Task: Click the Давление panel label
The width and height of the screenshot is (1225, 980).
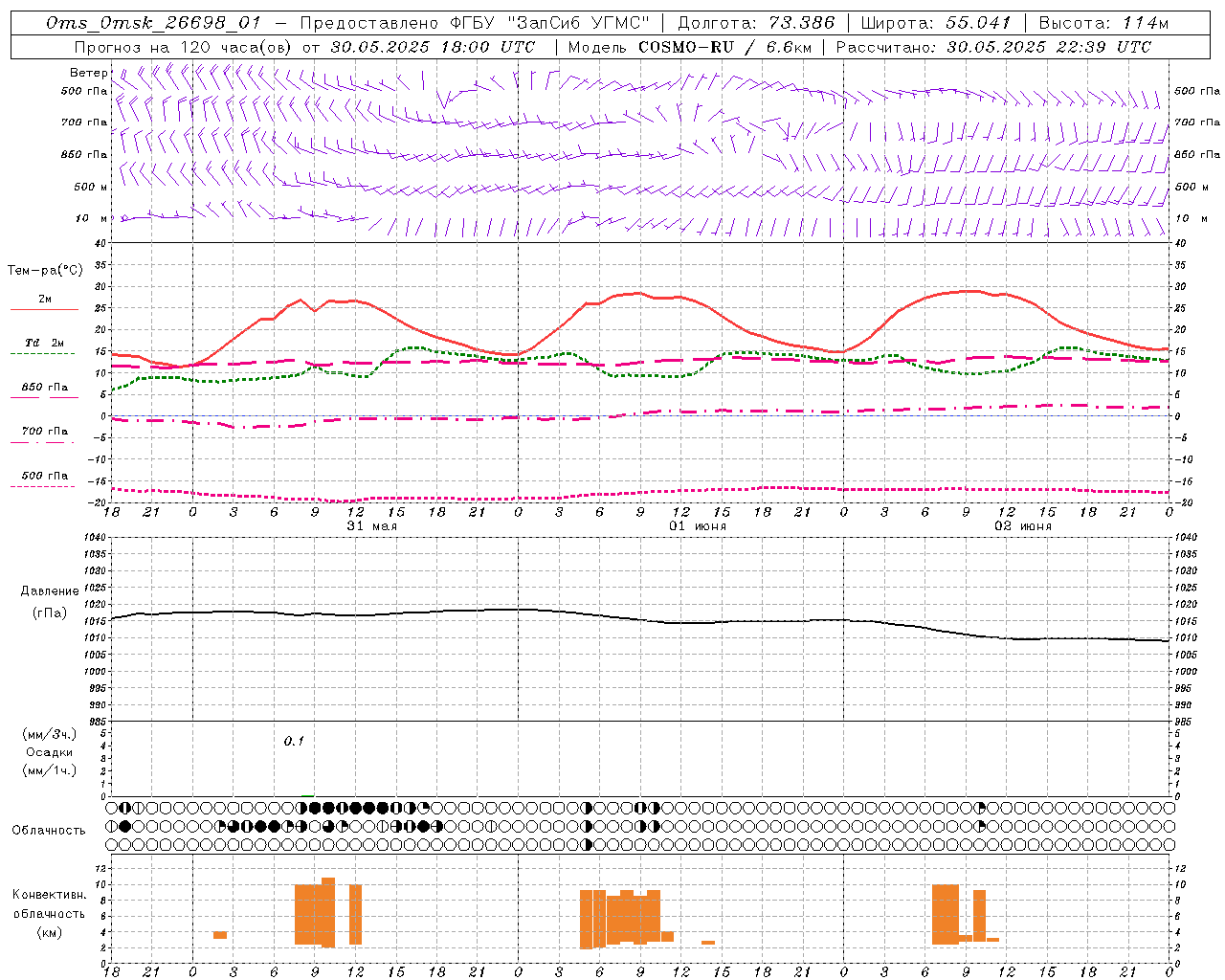Action: point(50,591)
